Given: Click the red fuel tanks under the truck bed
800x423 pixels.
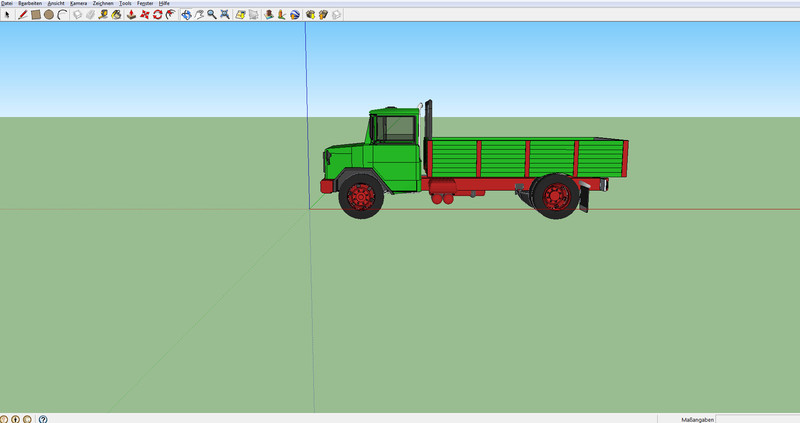Looking at the screenshot, I should tap(442, 198).
